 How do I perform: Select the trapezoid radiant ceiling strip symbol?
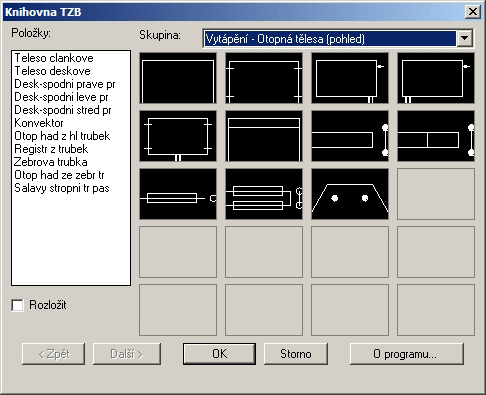pos(350,194)
